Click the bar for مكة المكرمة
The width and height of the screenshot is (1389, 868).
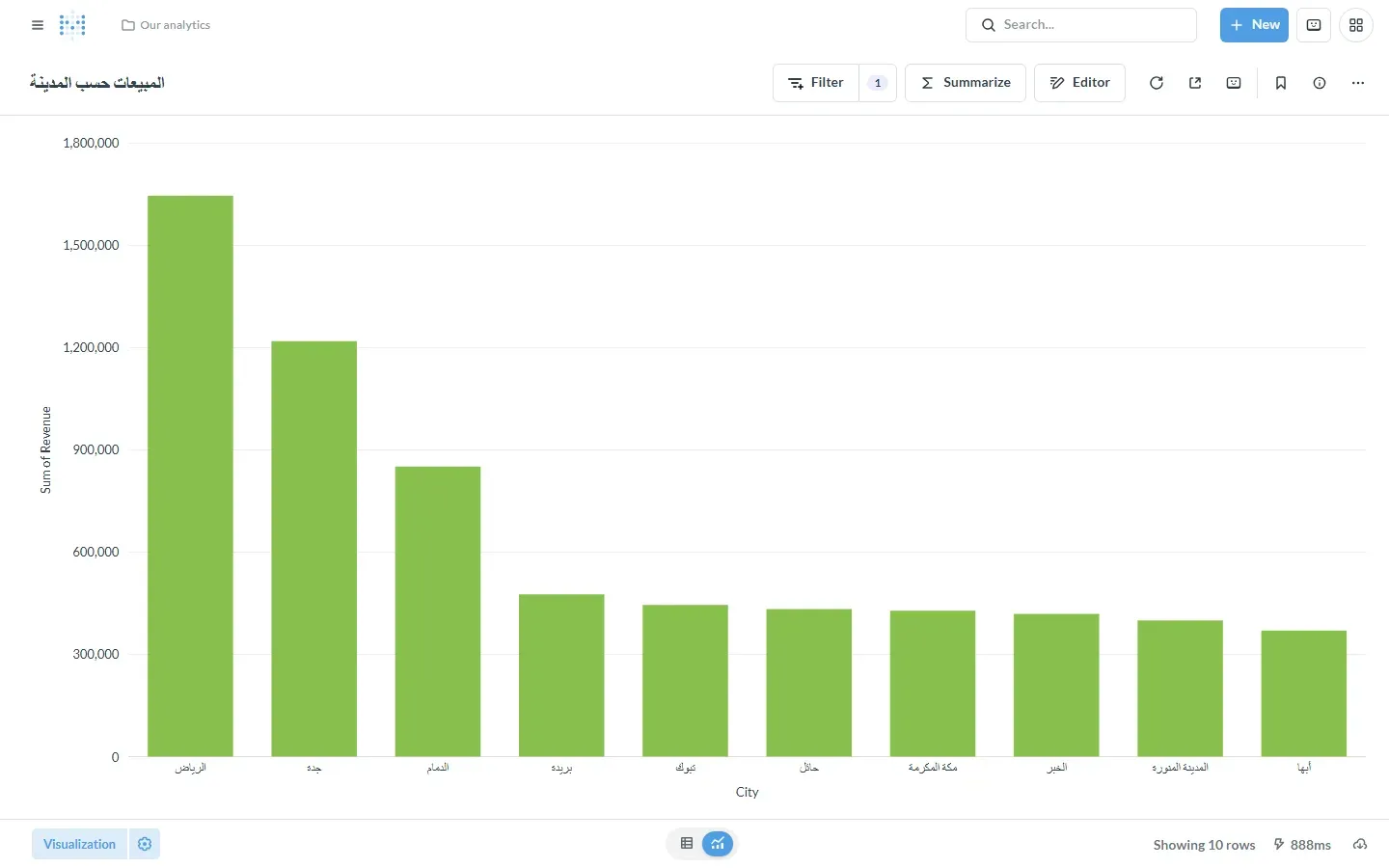pos(933,684)
